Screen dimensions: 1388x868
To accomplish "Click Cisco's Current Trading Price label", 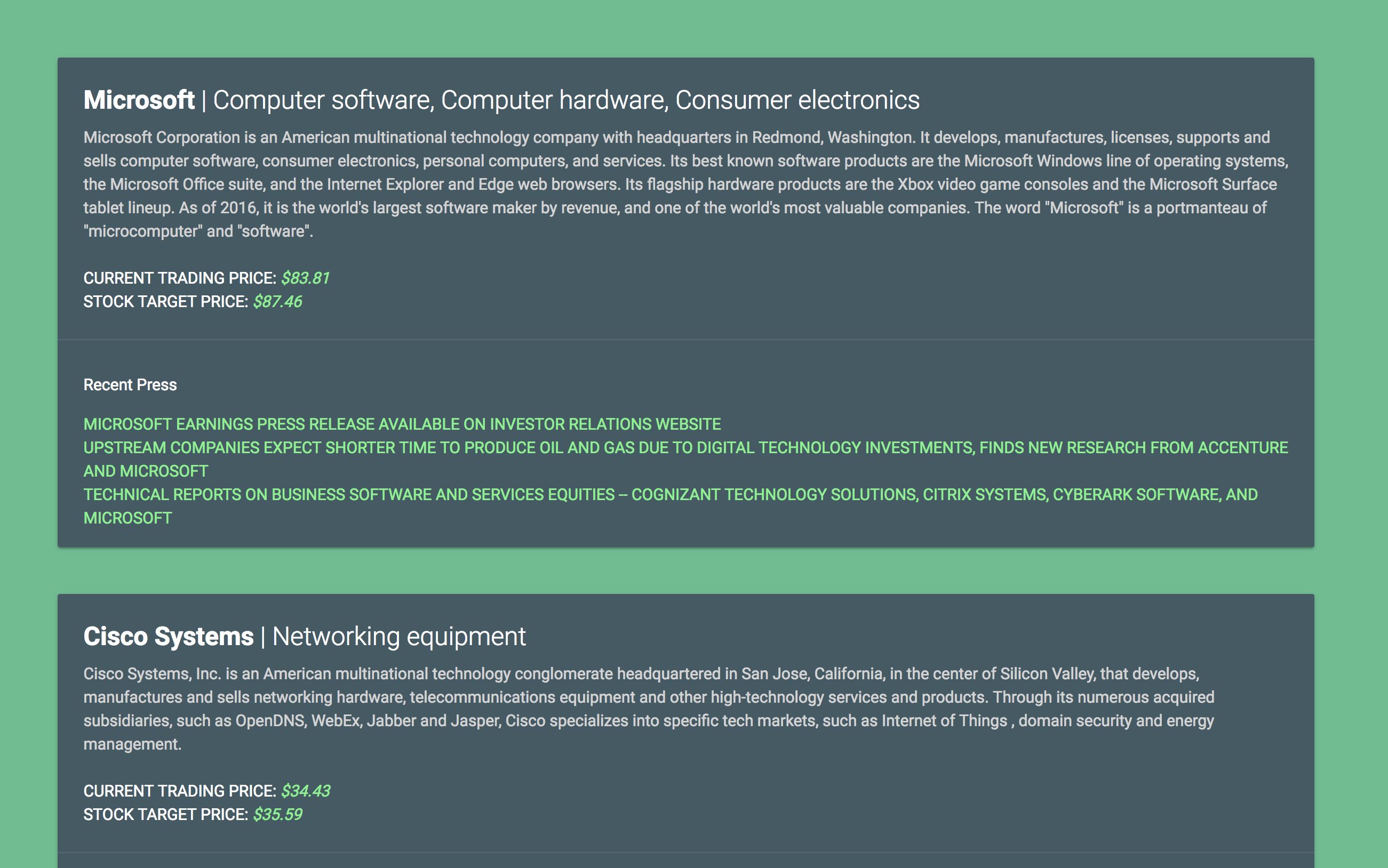I will coord(180,791).
